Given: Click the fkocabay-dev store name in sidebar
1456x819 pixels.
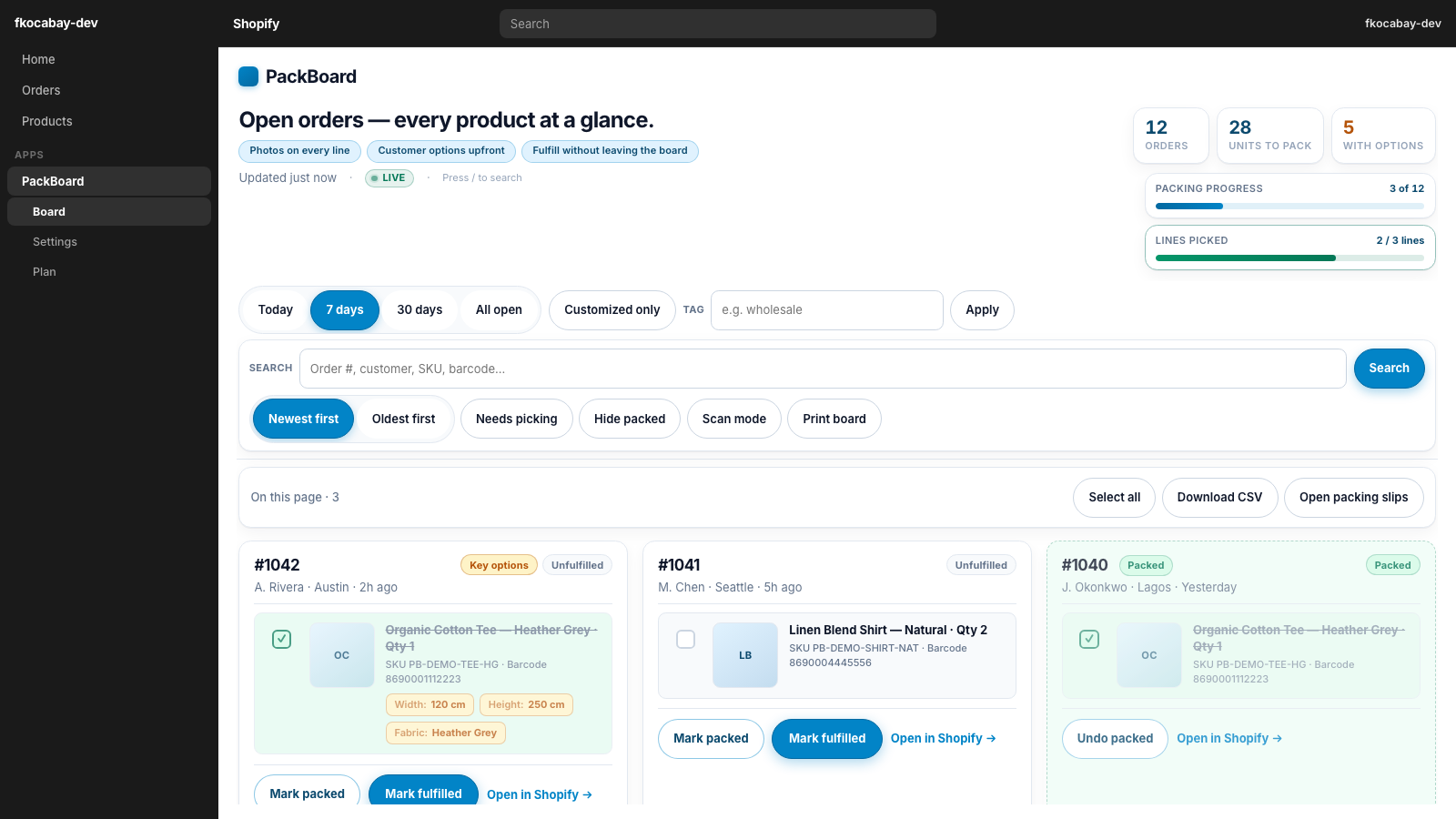Looking at the screenshot, I should point(56,23).
